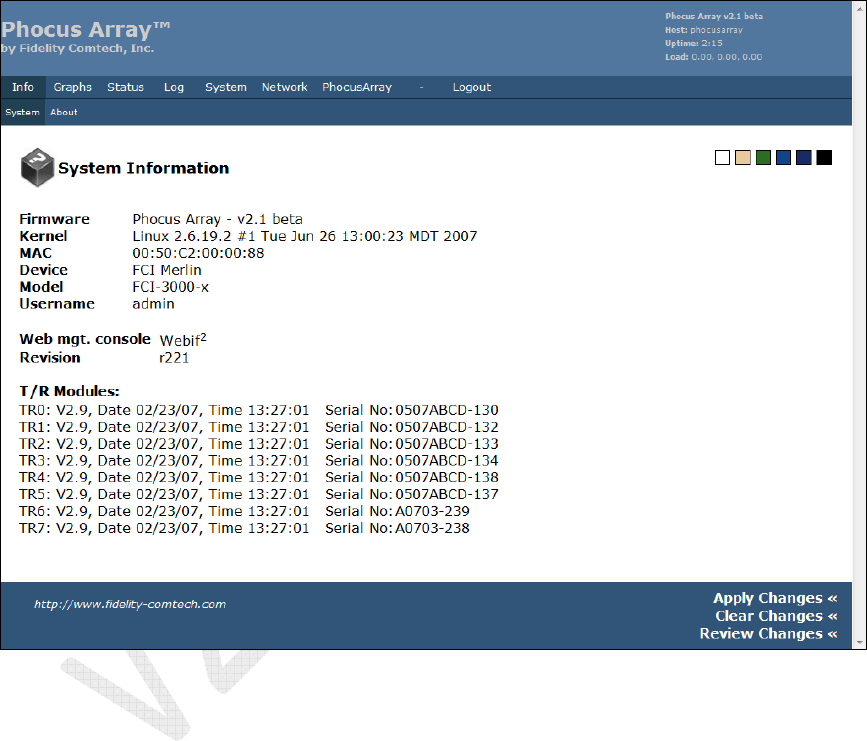Select the tan color theme swatch
The height and width of the screenshot is (741, 867).
pyautogui.click(x=743, y=158)
